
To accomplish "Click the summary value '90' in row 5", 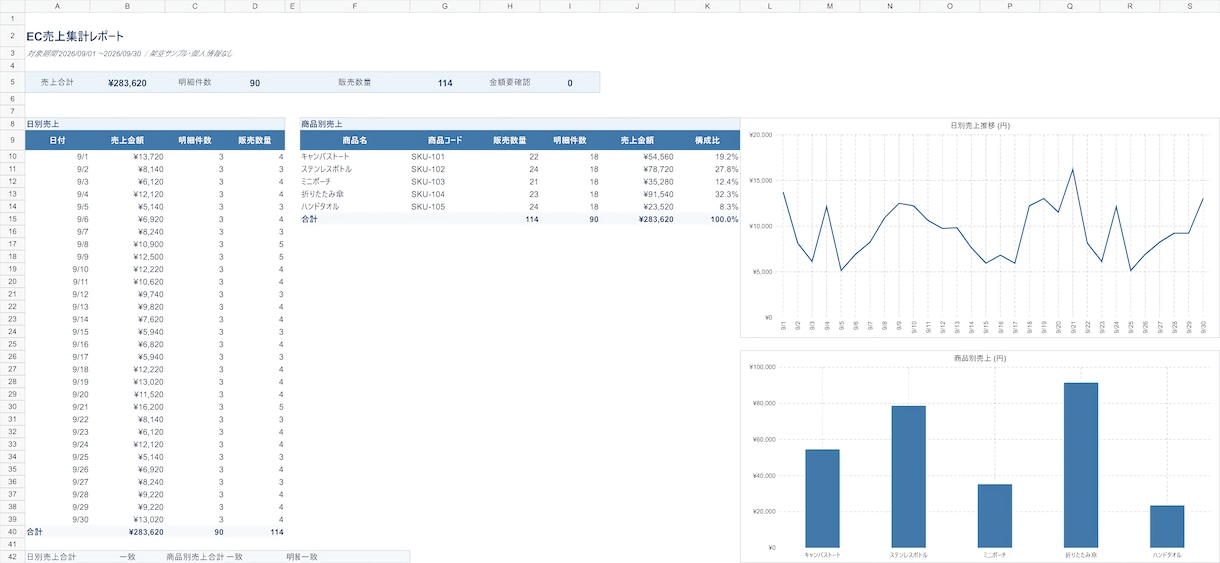I will [x=255, y=83].
